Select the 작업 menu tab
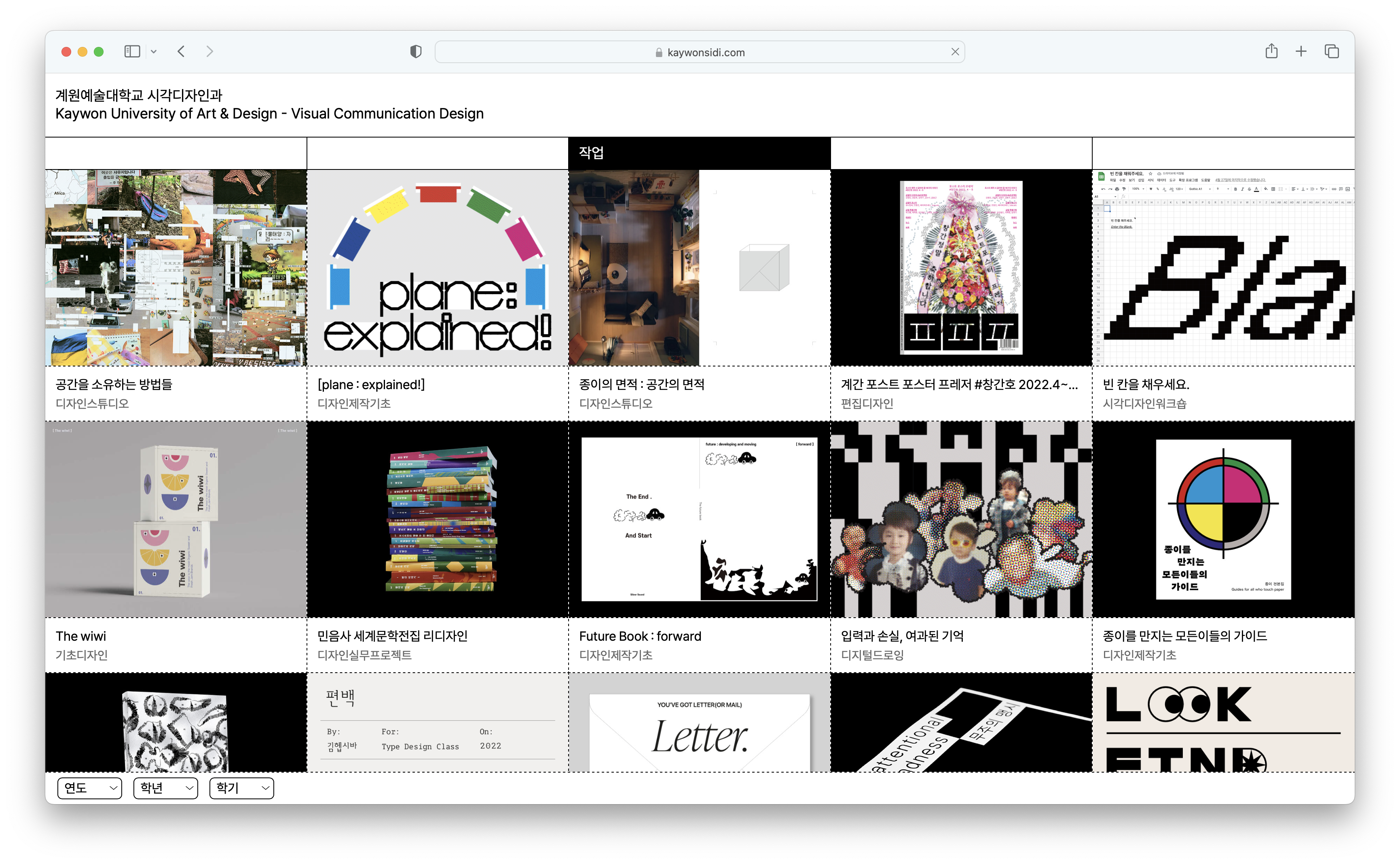 [x=591, y=152]
